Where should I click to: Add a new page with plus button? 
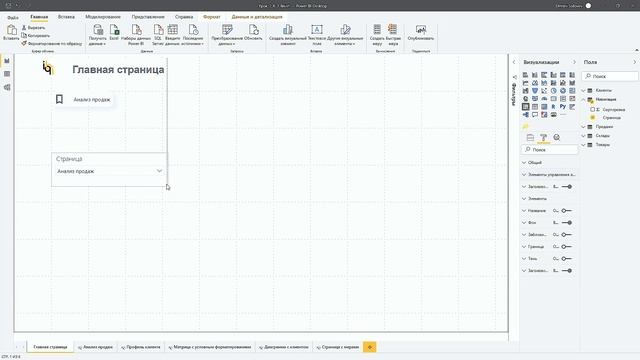point(369,347)
